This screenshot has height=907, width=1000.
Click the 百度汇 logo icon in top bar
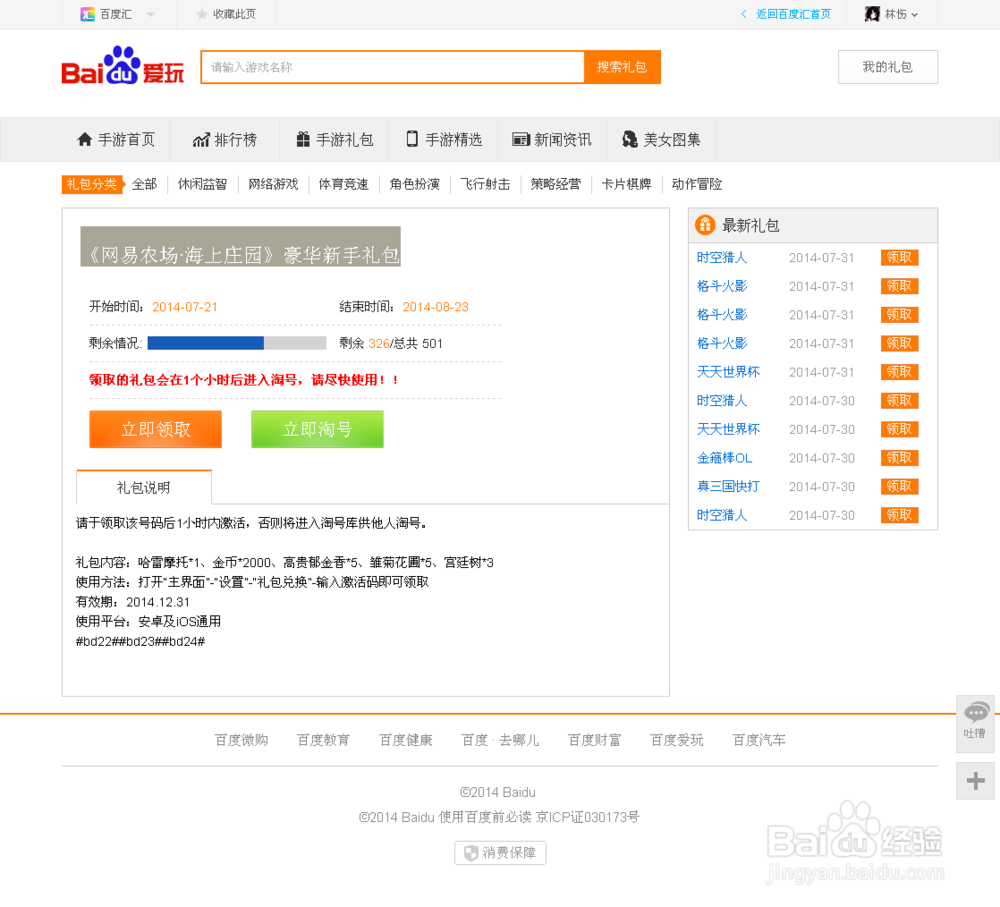(87, 14)
